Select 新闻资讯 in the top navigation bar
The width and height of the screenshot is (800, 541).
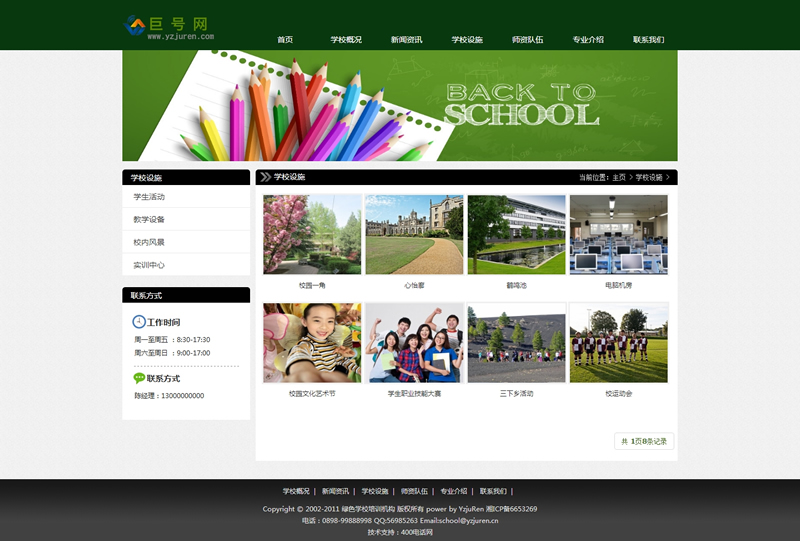pyautogui.click(x=406, y=40)
